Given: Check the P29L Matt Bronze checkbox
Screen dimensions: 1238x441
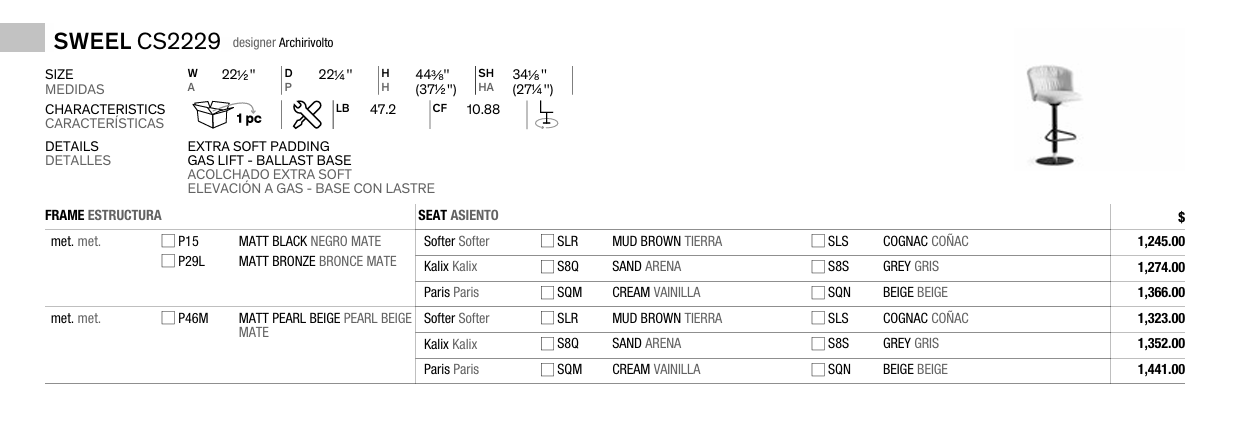Looking at the screenshot, I should pos(168,262).
